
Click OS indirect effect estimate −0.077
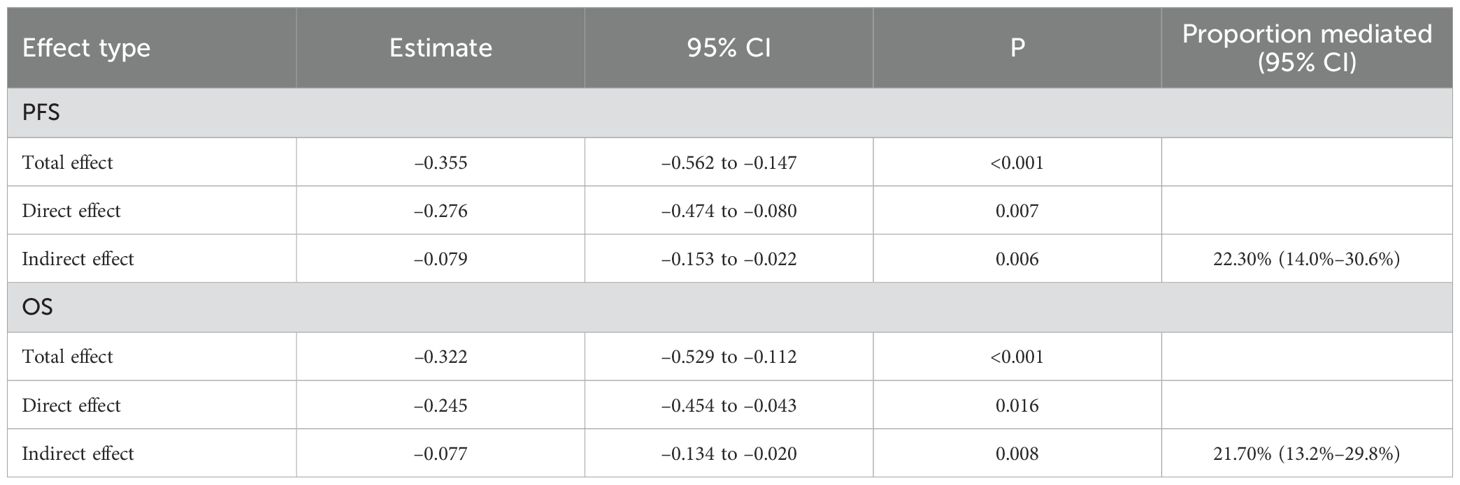click(x=440, y=453)
